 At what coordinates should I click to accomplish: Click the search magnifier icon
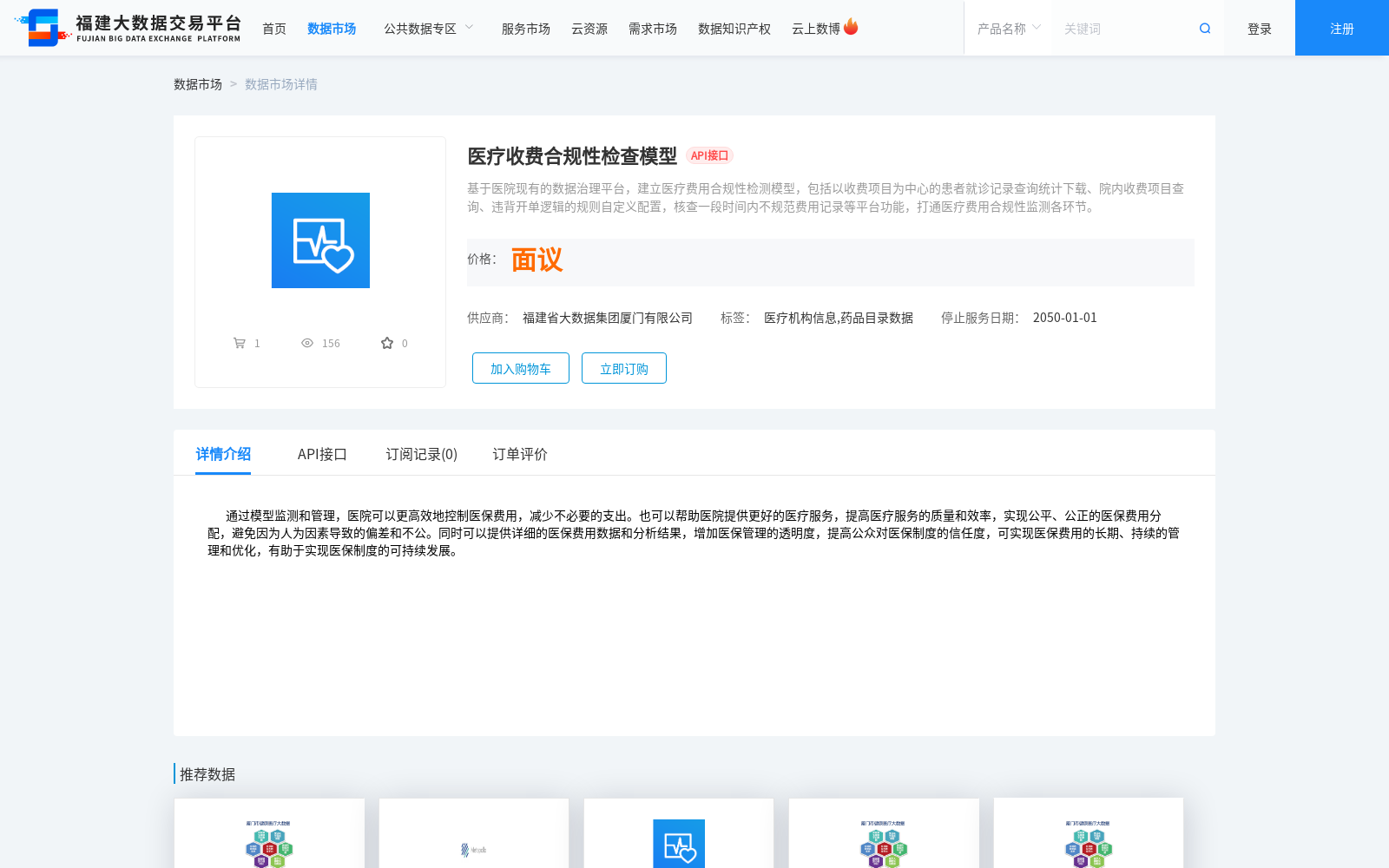tap(1205, 29)
